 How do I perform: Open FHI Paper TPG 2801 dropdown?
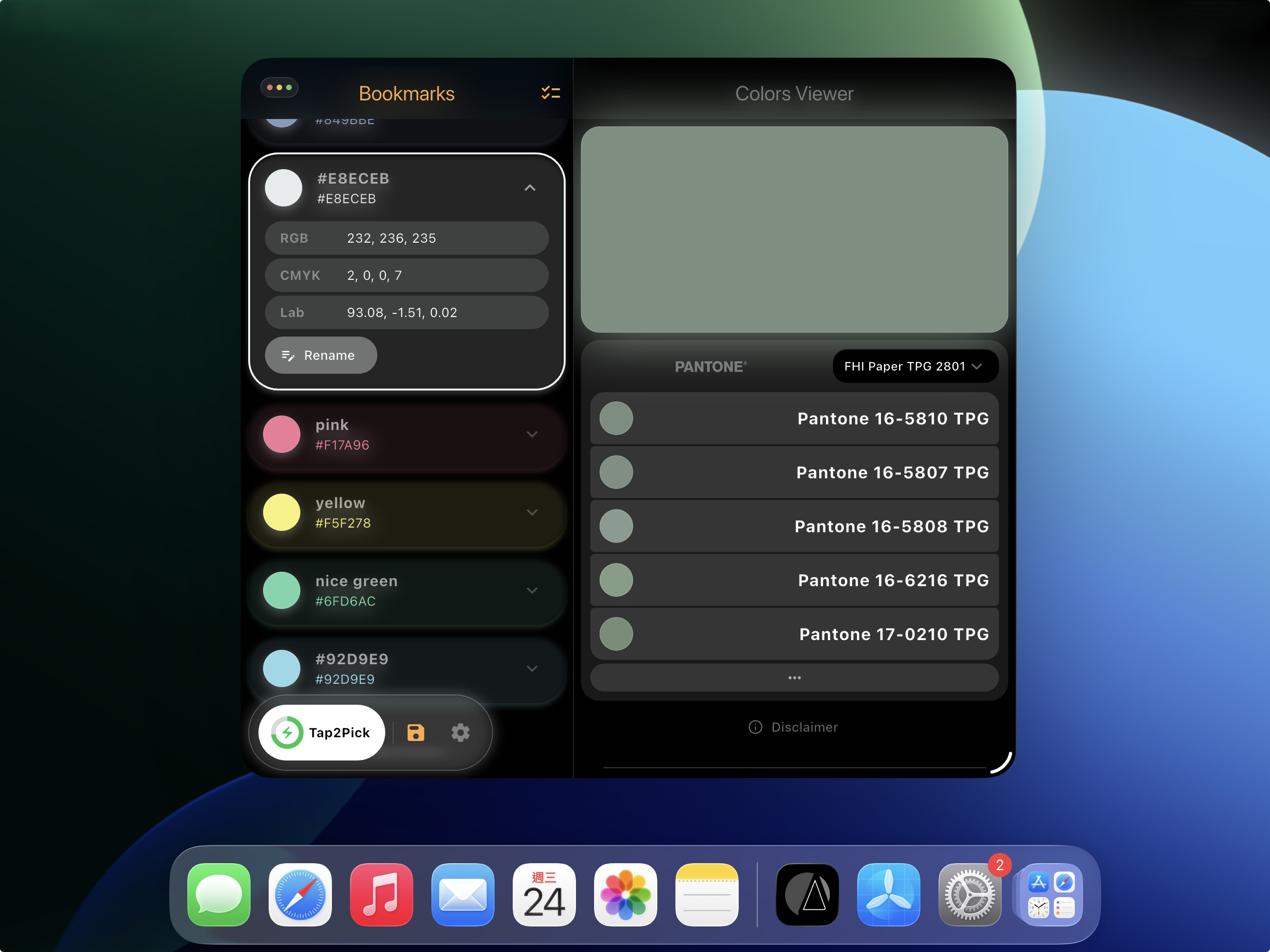coord(915,366)
